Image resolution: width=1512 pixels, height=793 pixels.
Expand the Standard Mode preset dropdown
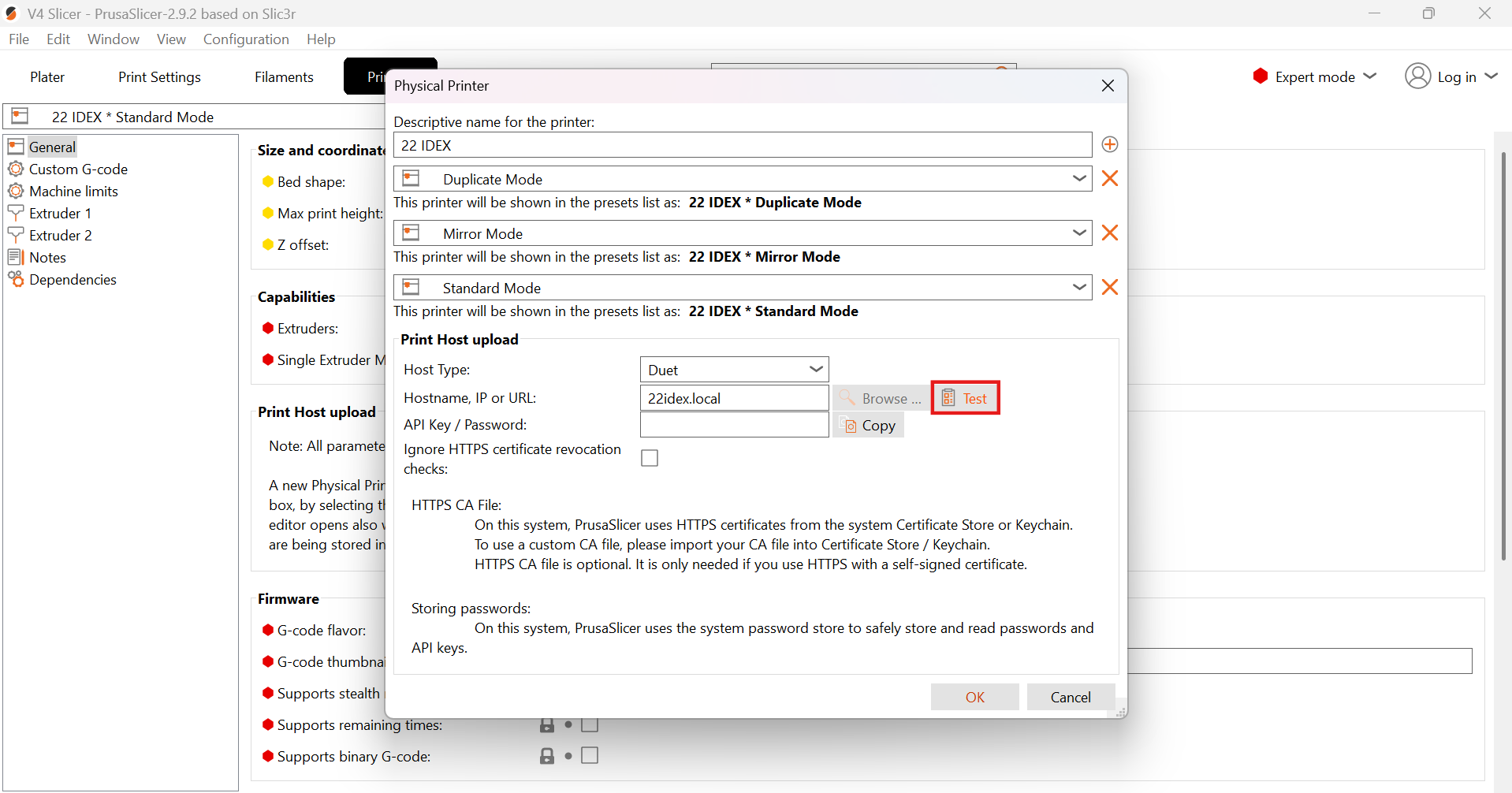pyautogui.click(x=1079, y=288)
